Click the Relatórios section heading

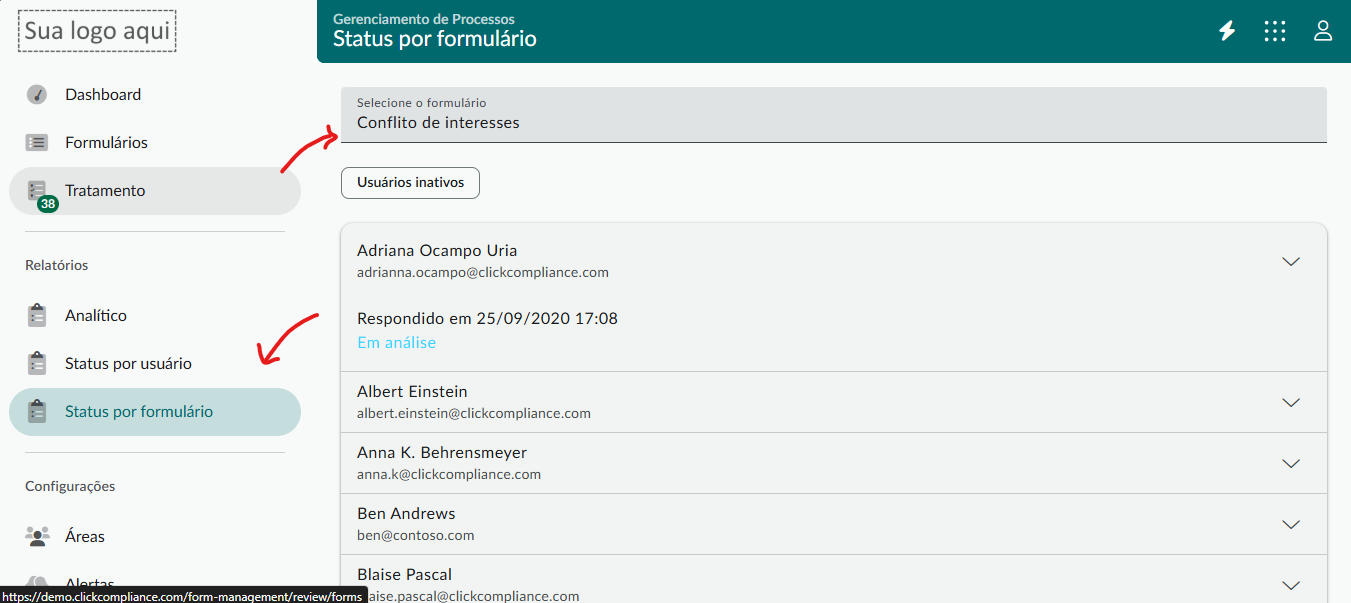pyautogui.click(x=57, y=265)
